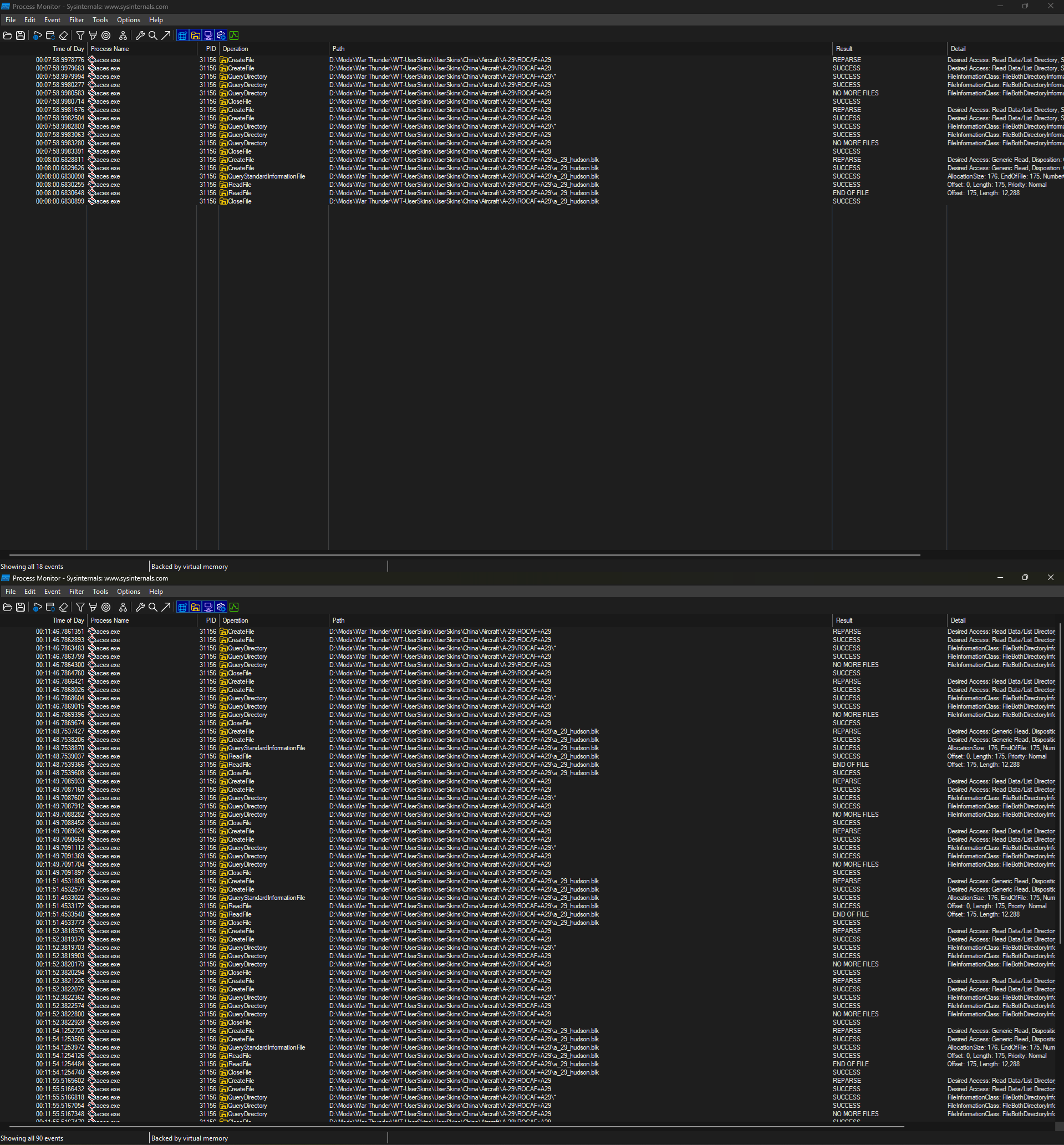This screenshot has width=1064, height=1145.
Task: Toggle autoscroll in the upper window
Action: (50, 35)
